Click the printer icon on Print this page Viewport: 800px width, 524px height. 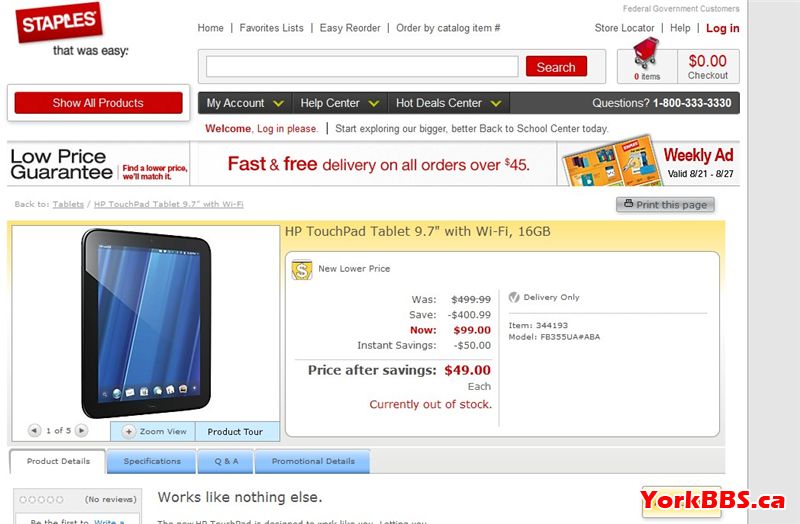tap(629, 204)
